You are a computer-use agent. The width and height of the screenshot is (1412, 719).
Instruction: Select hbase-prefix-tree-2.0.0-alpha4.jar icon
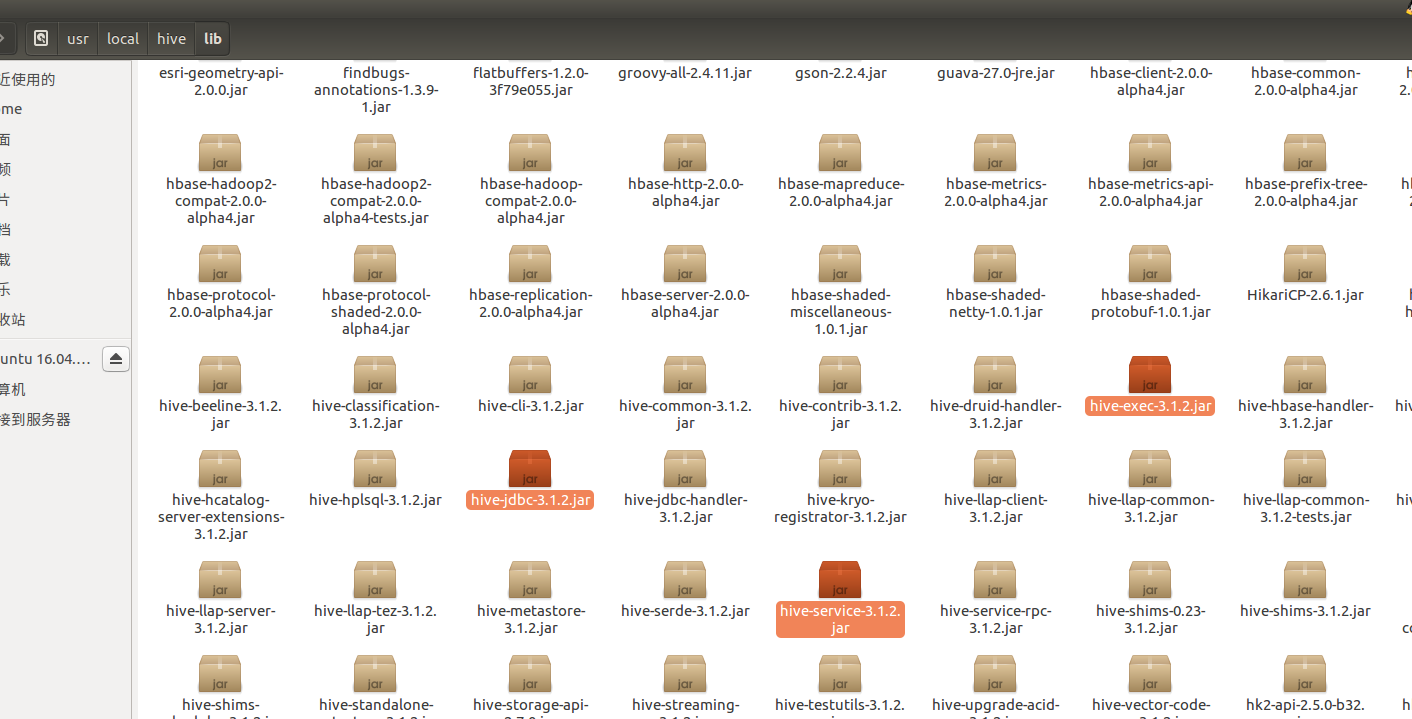(1305, 153)
